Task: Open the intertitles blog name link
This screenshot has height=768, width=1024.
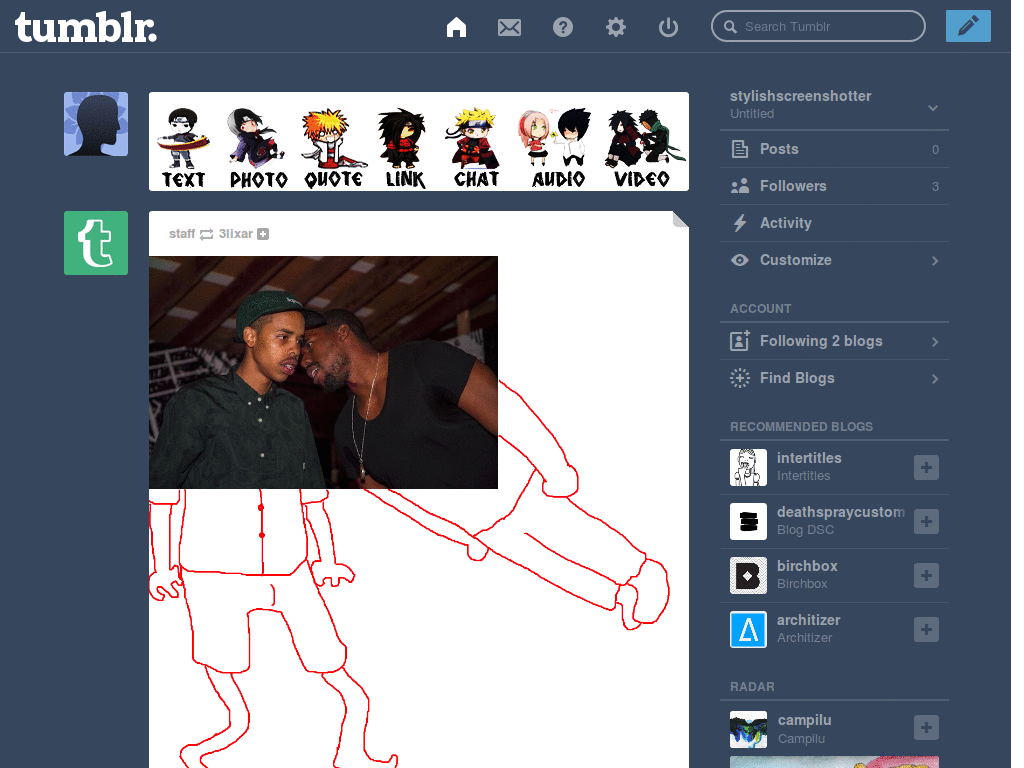Action: [809, 458]
